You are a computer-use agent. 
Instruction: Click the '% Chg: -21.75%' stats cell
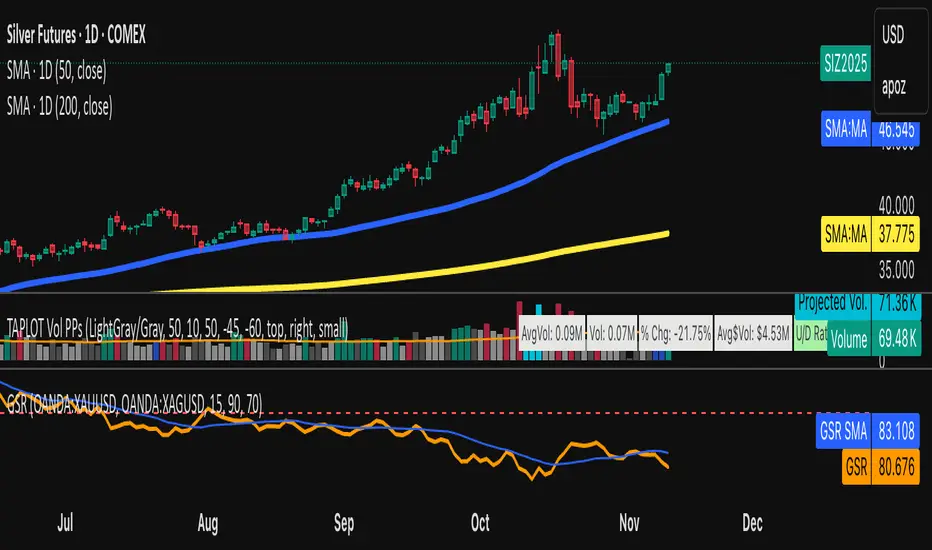[x=676, y=334]
